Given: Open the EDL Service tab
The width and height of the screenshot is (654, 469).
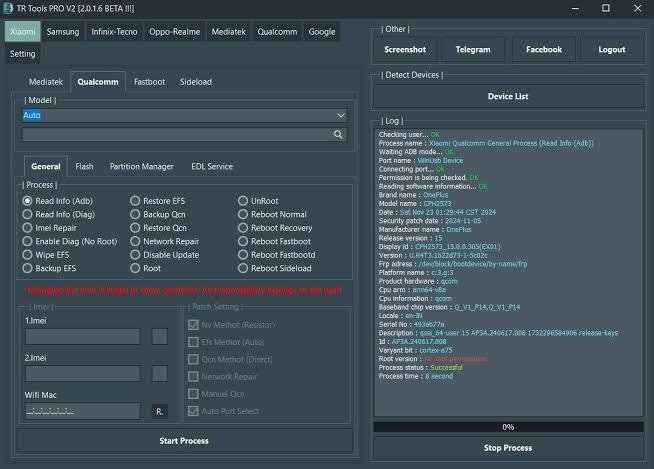Looking at the screenshot, I should coord(212,166).
